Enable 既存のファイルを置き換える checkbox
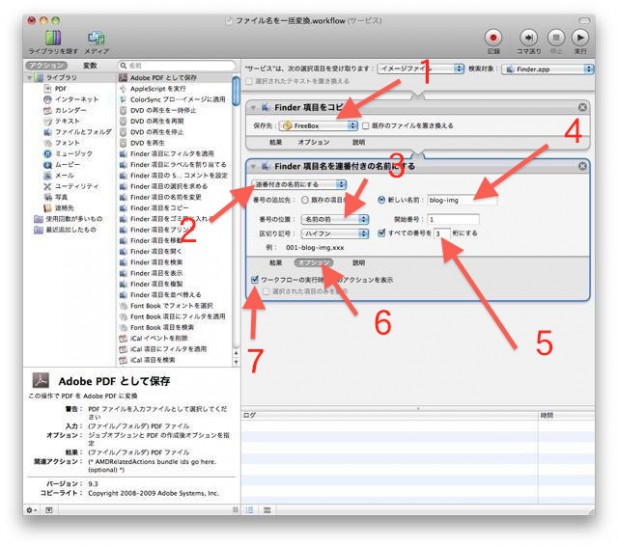Image resolution: width=618 pixels, height=547 pixels. coord(367,125)
